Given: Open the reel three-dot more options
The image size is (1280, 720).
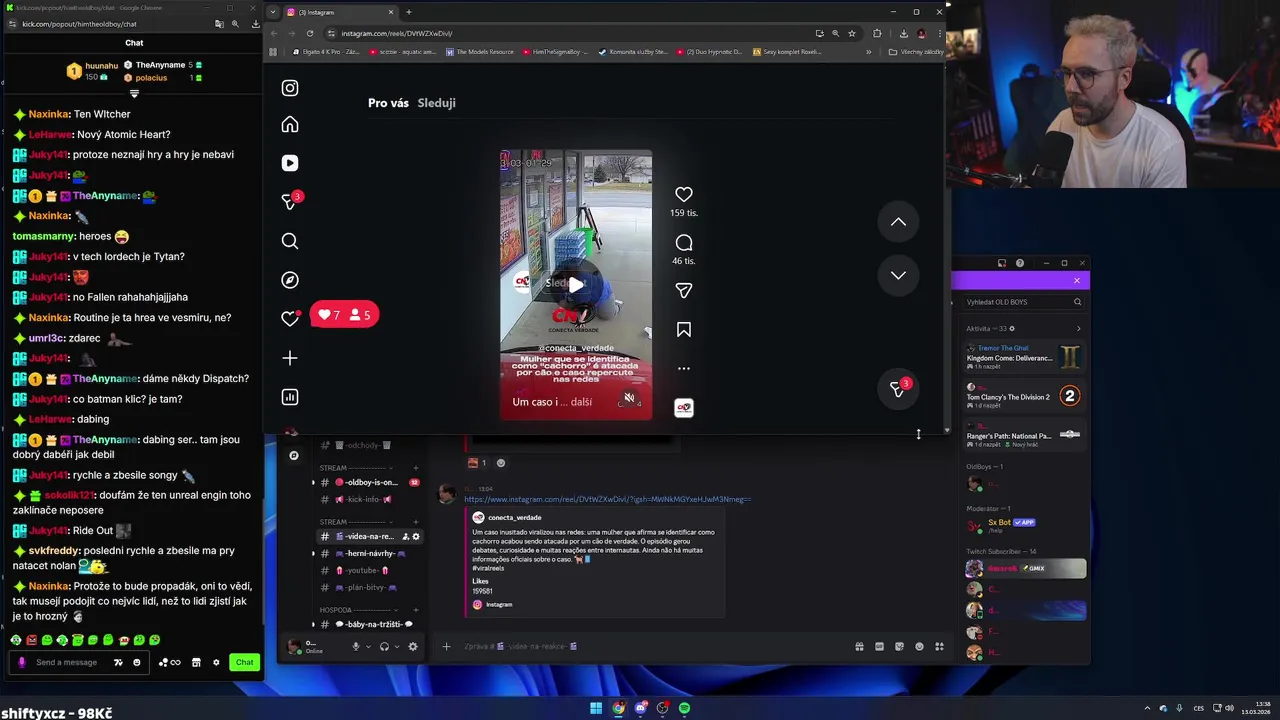Looking at the screenshot, I should tap(684, 368).
